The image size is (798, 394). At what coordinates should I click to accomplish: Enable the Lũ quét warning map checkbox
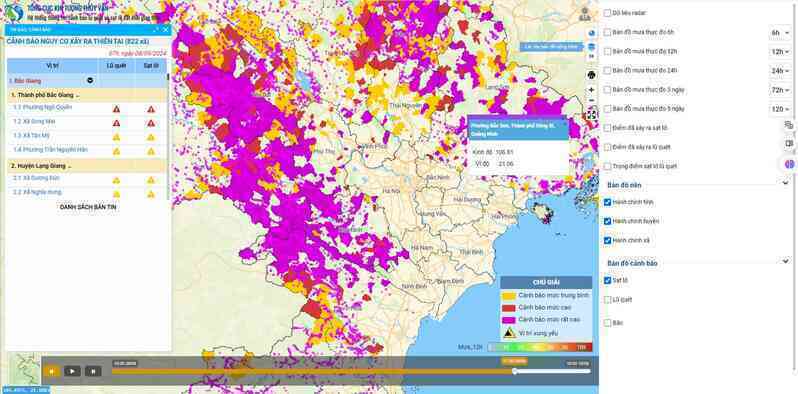[x=607, y=300]
